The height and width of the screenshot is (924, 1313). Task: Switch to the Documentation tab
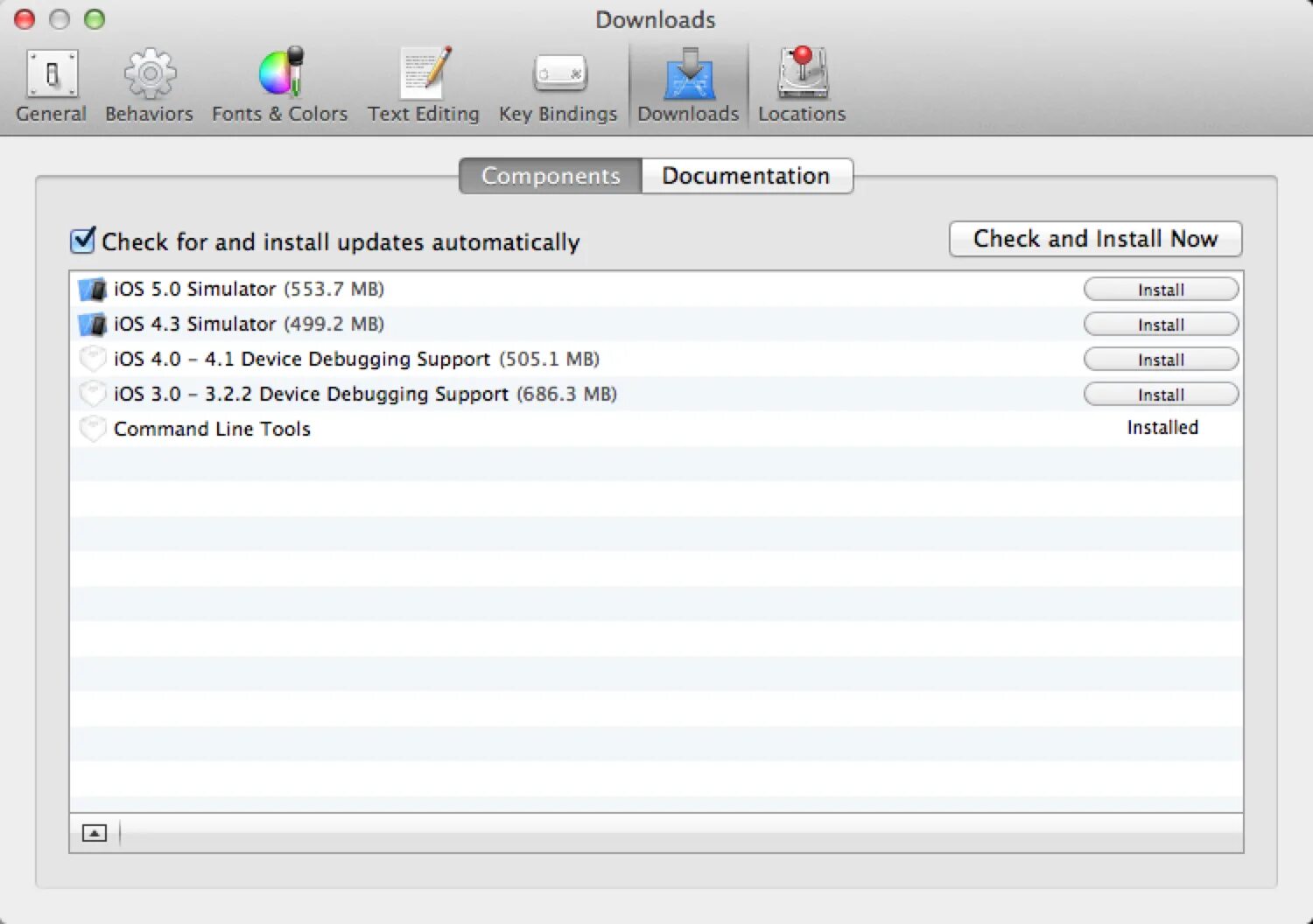(x=747, y=176)
